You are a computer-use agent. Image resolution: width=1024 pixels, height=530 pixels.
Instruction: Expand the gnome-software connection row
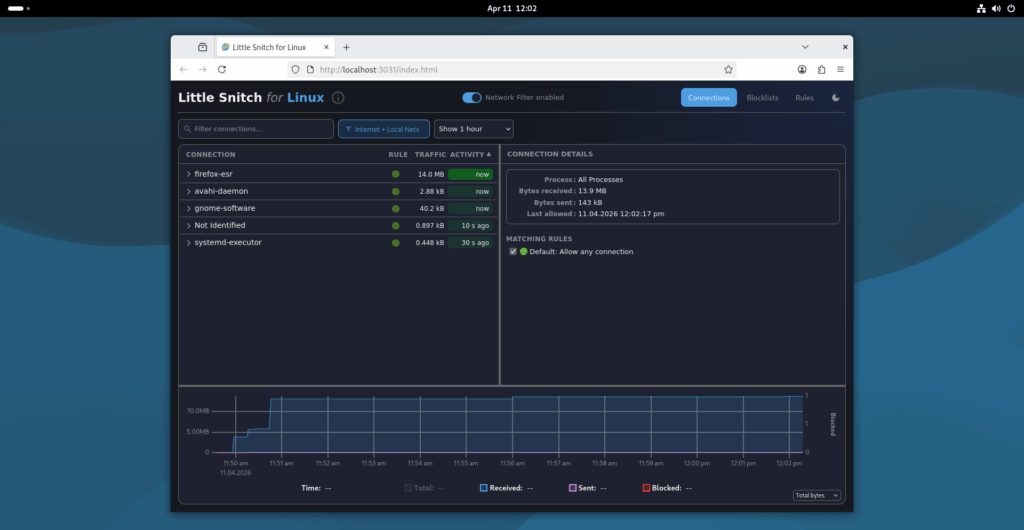(x=189, y=208)
